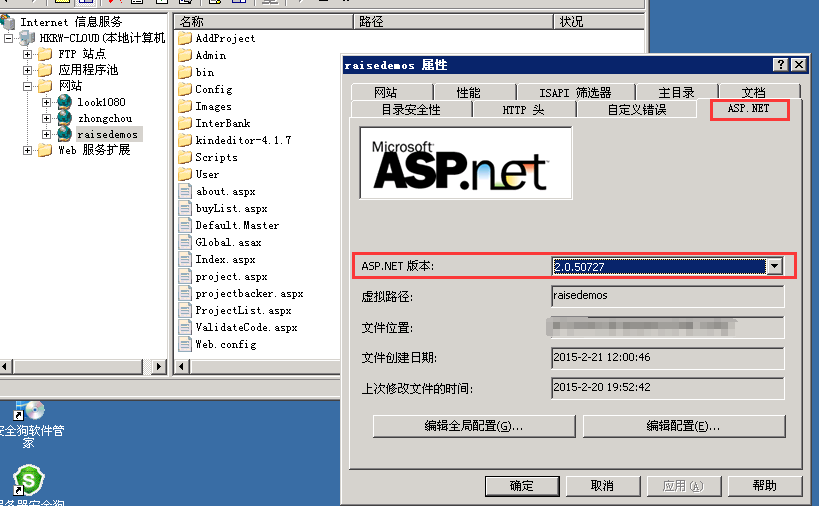Select the User folder icon
The height and width of the screenshot is (506, 819).
pyautogui.click(x=185, y=174)
